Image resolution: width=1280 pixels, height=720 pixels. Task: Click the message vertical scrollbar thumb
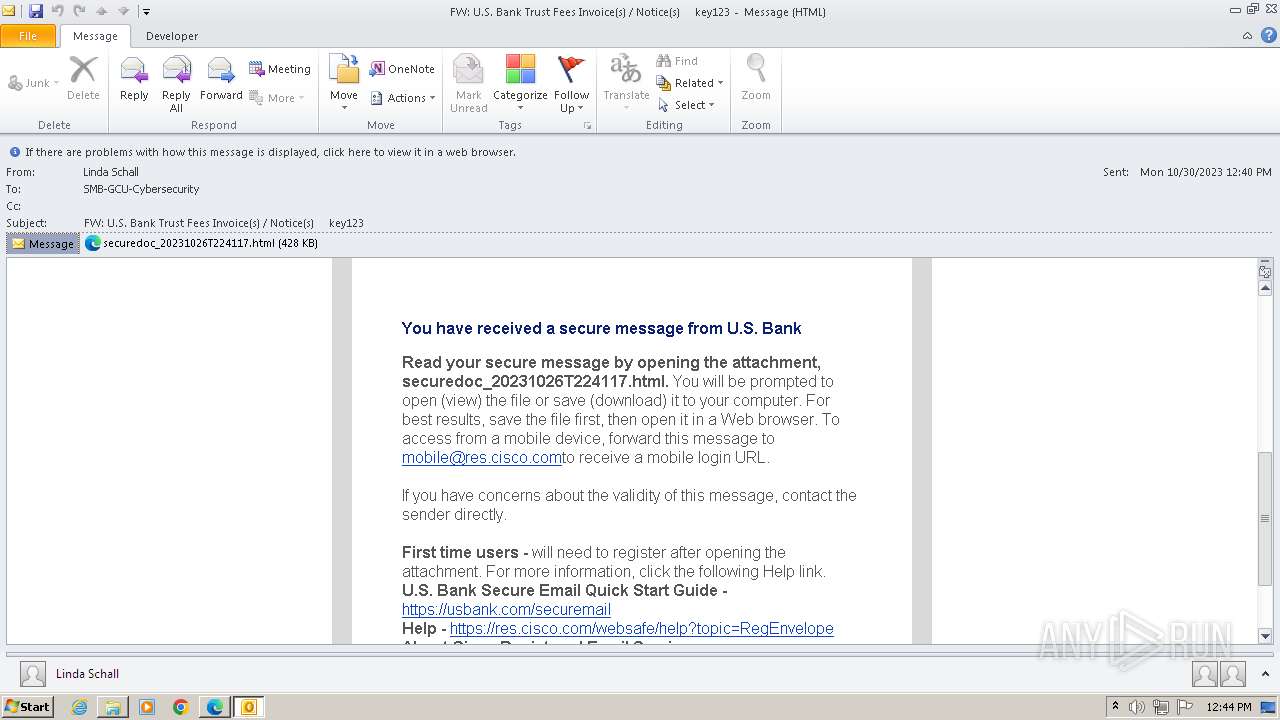1265,518
